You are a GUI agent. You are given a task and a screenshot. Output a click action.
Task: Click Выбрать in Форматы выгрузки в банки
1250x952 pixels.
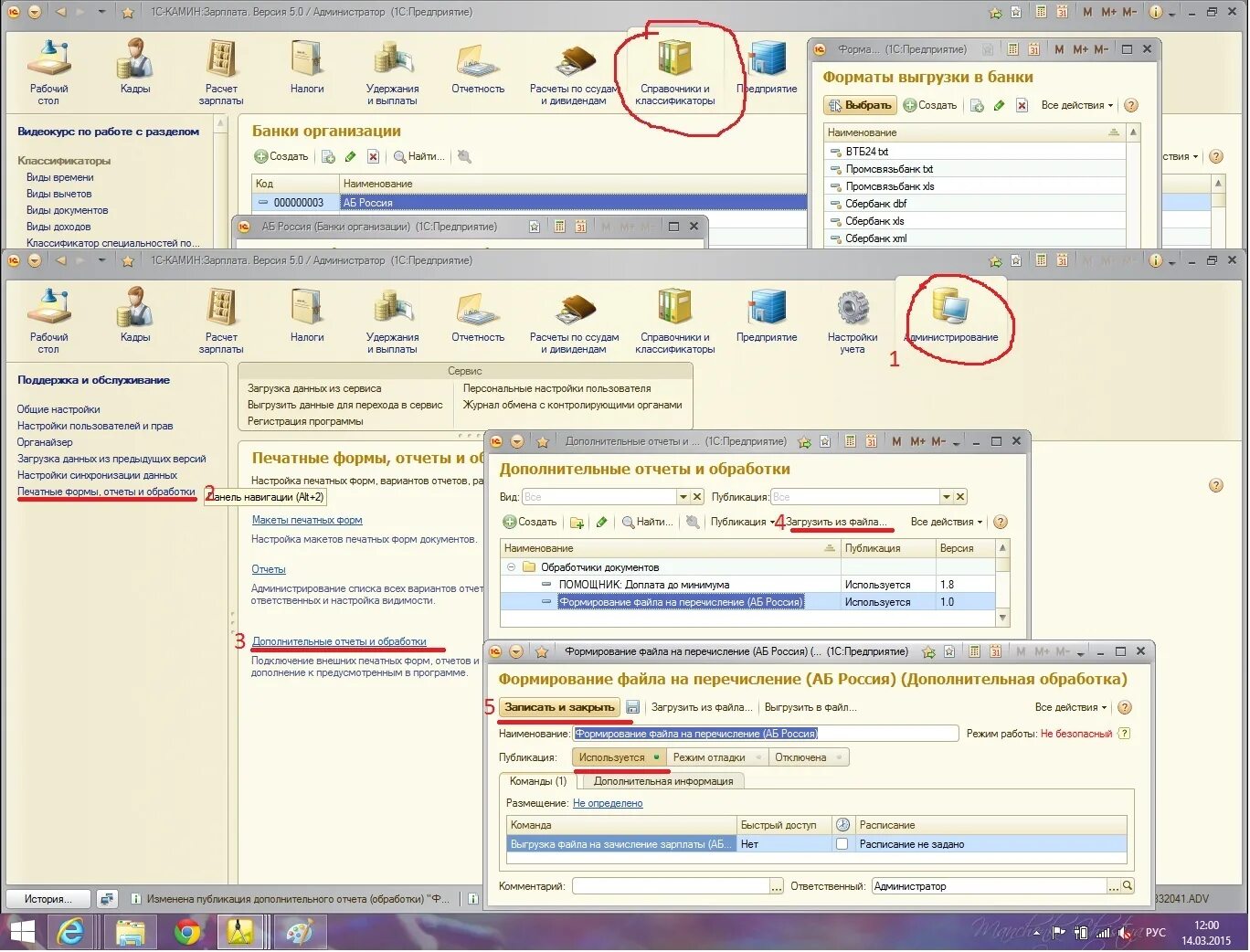[860, 105]
